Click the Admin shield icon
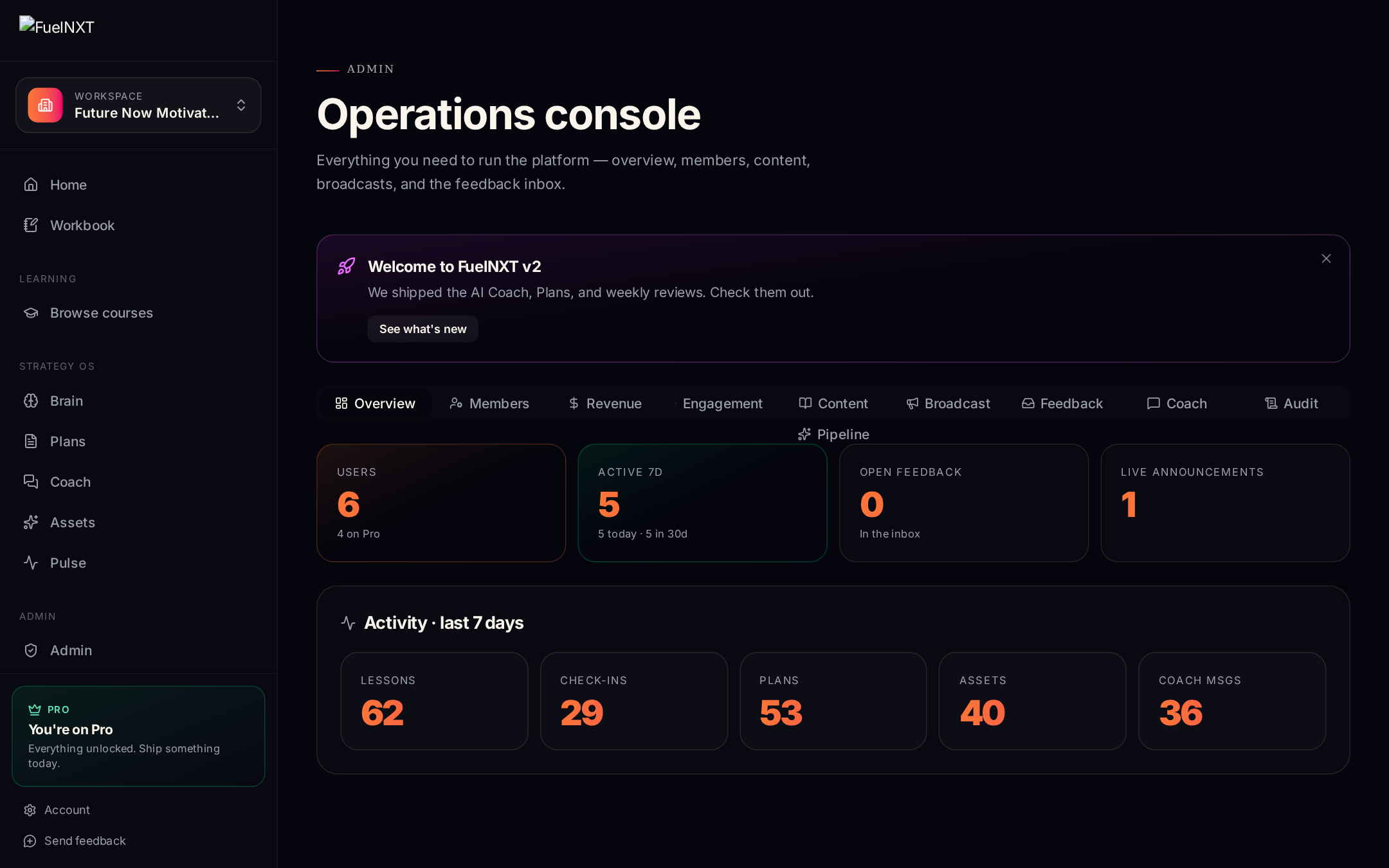This screenshot has width=1389, height=868. click(x=31, y=650)
